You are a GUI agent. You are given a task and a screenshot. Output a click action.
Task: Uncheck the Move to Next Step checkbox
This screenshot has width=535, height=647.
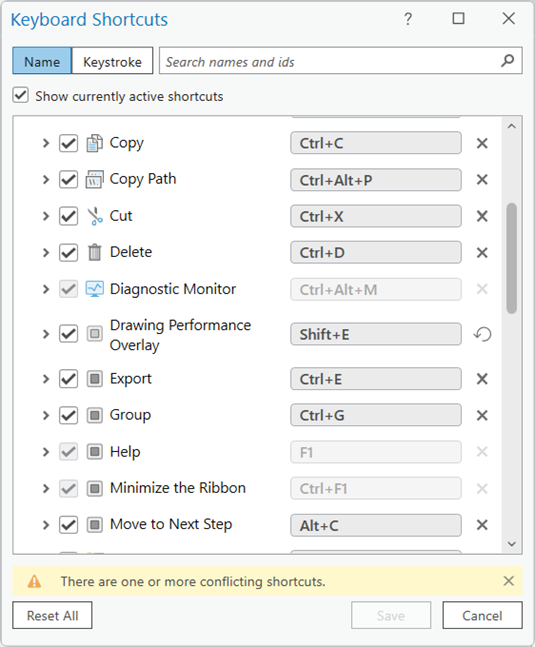[68, 525]
